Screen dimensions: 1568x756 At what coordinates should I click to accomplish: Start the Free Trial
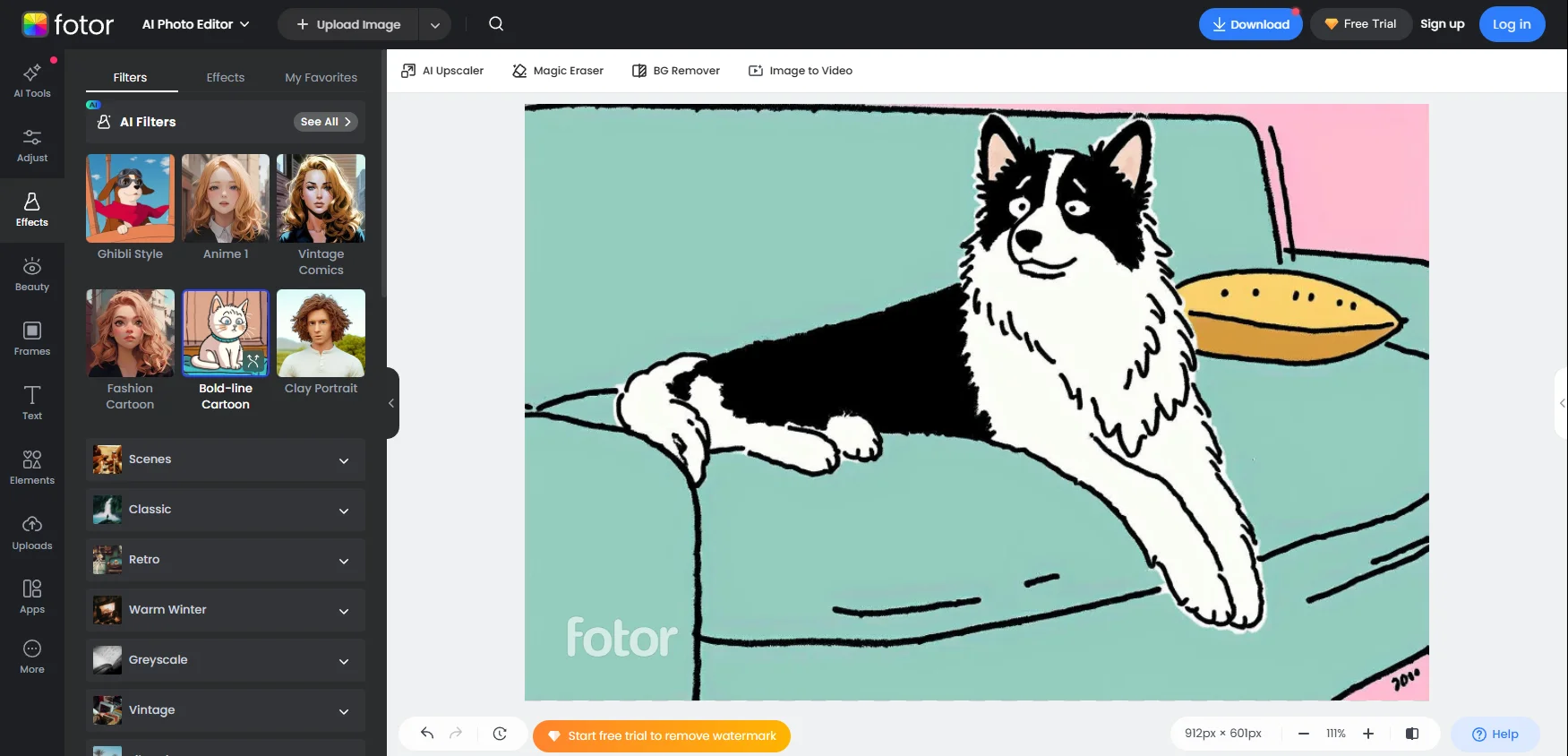tap(1361, 24)
